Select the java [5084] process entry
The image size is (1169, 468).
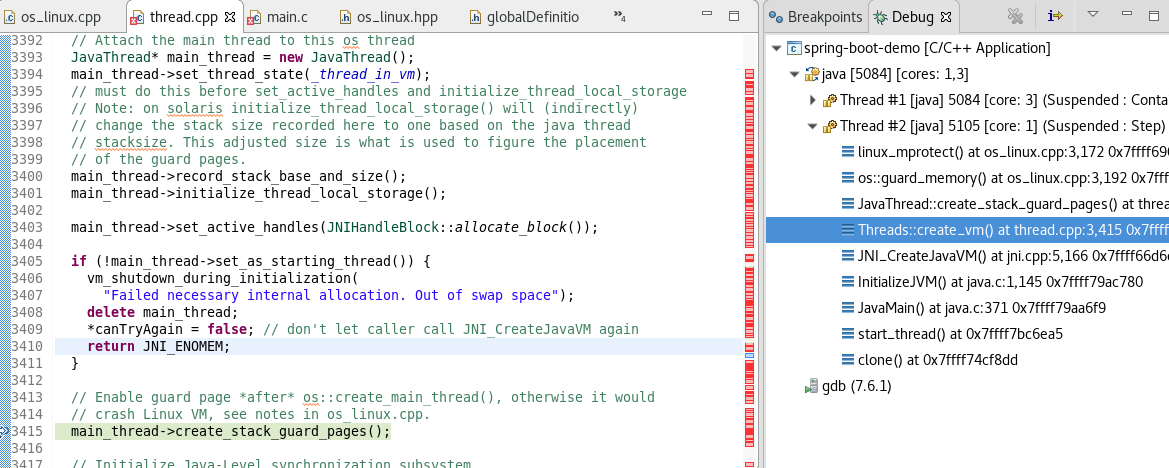[x=895, y=74]
